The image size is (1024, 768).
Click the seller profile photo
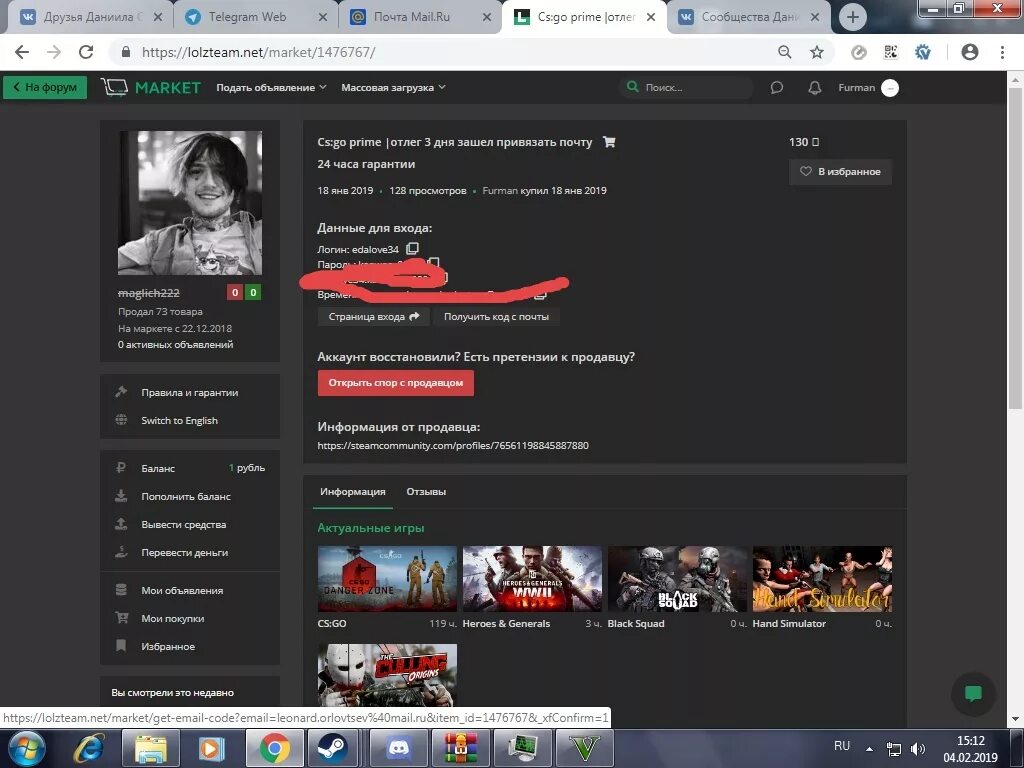[189, 202]
